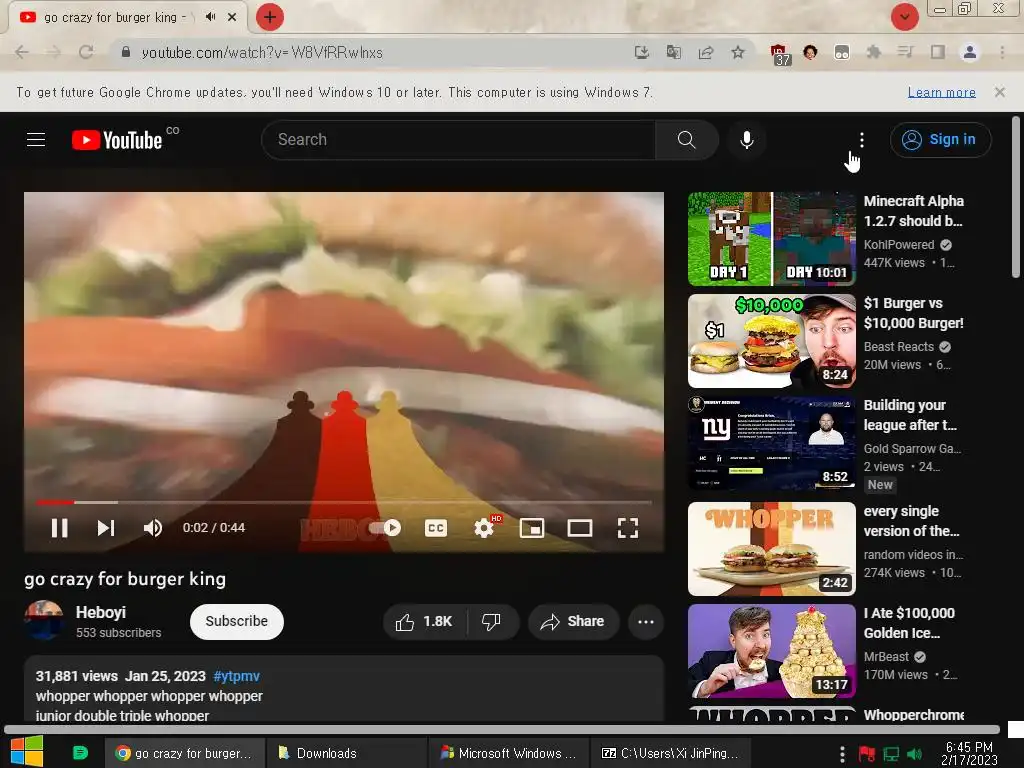
Task: Switch to Downloads taskbar window
Action: pos(346,753)
